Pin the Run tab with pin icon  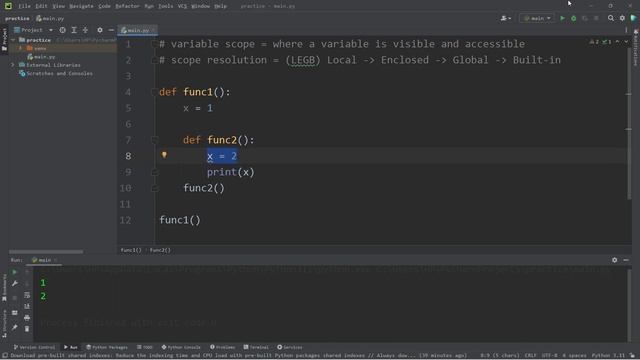[15, 327]
